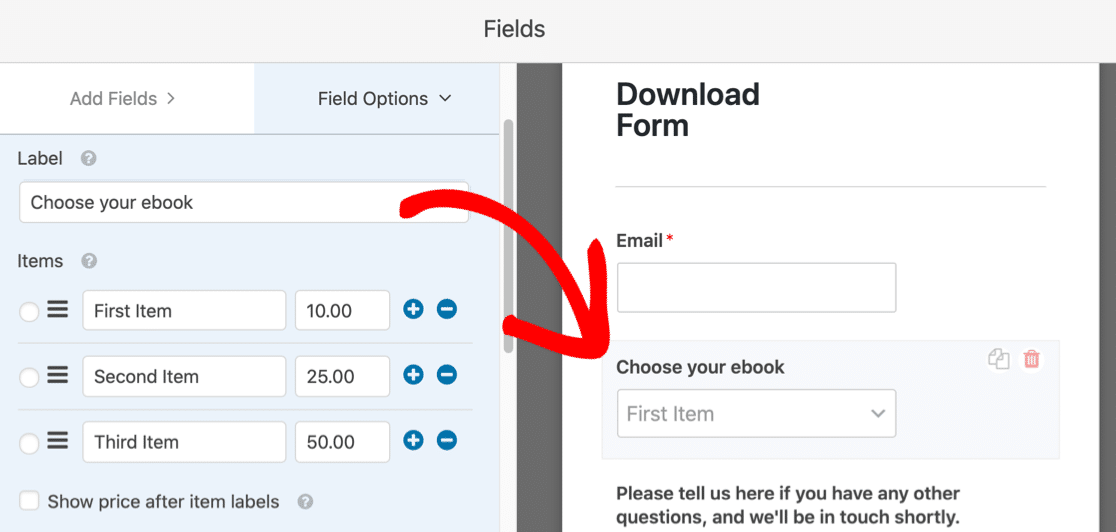Collapse the Field Options tab chevron
1116x532 pixels.
446,98
